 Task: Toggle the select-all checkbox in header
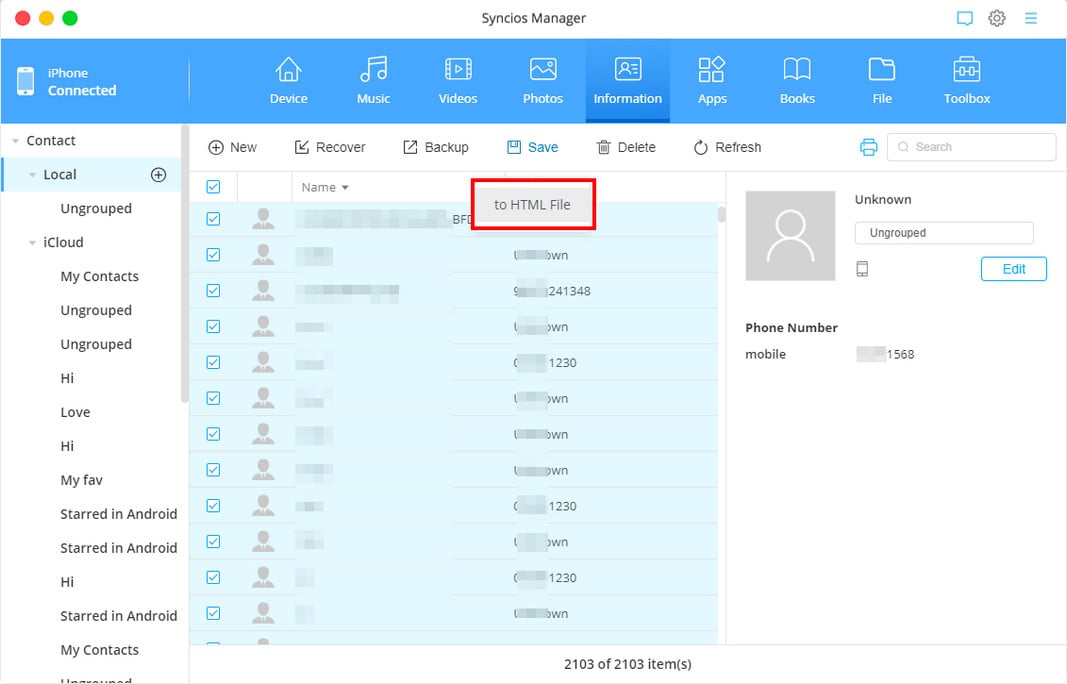213,187
